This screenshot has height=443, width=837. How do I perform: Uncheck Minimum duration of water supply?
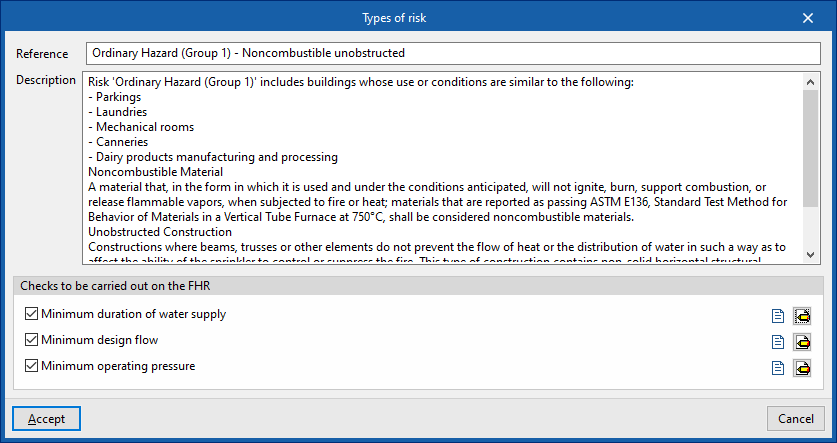point(32,315)
